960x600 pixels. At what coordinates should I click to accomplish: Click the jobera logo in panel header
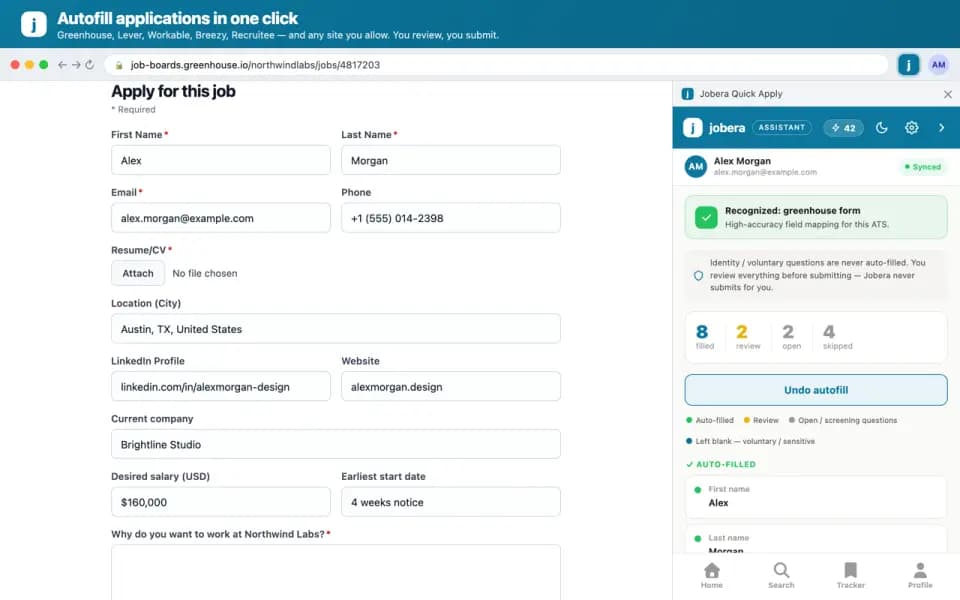[714, 127]
